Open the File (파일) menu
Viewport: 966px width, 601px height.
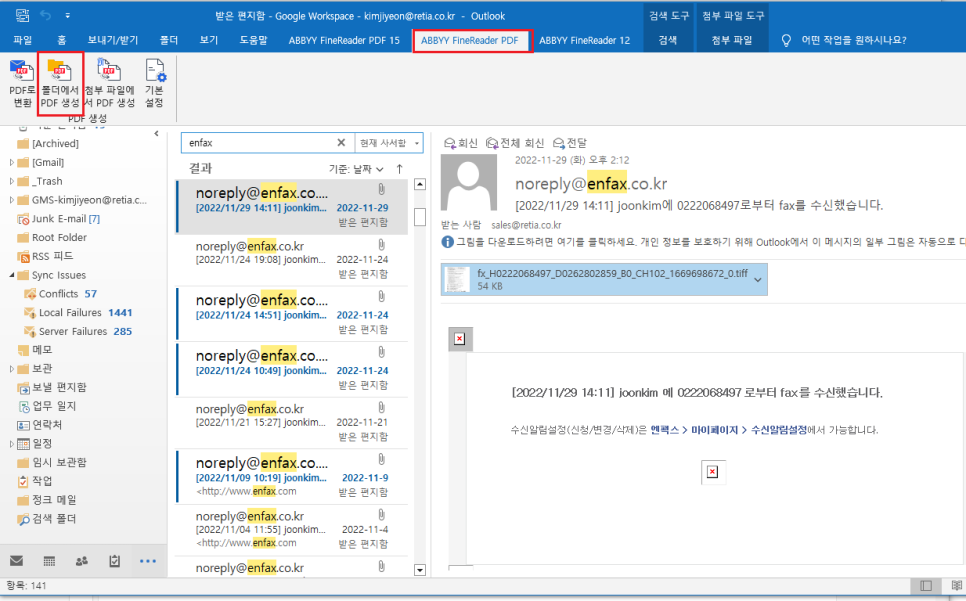(x=23, y=40)
